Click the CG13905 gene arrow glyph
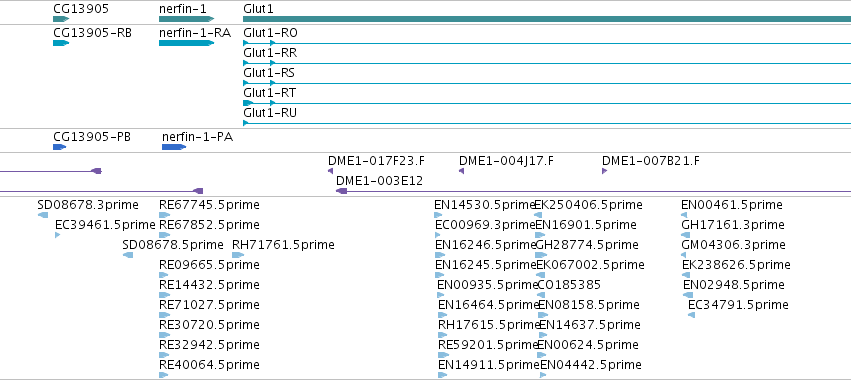 [x=61, y=19]
